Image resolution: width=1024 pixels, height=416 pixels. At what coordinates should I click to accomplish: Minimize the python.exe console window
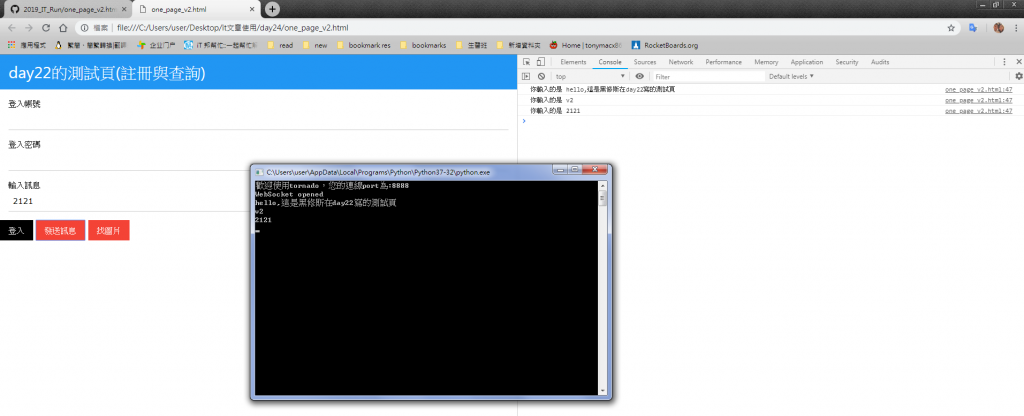(561, 169)
